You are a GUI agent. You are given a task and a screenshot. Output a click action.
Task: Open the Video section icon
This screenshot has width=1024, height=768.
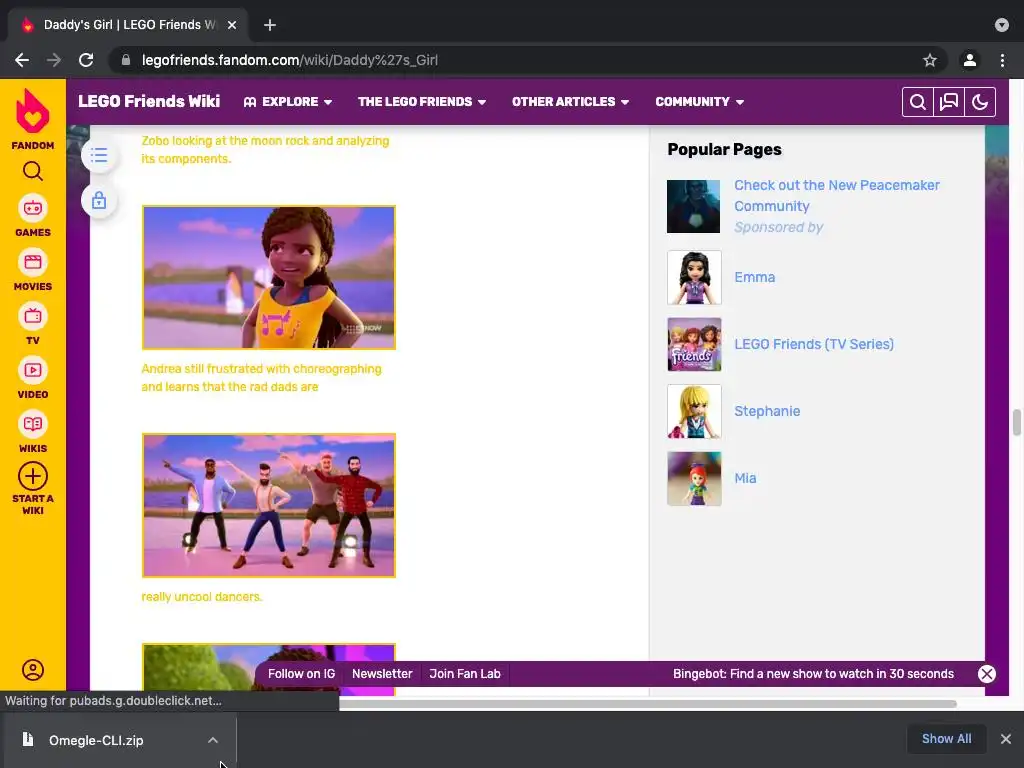[33, 370]
